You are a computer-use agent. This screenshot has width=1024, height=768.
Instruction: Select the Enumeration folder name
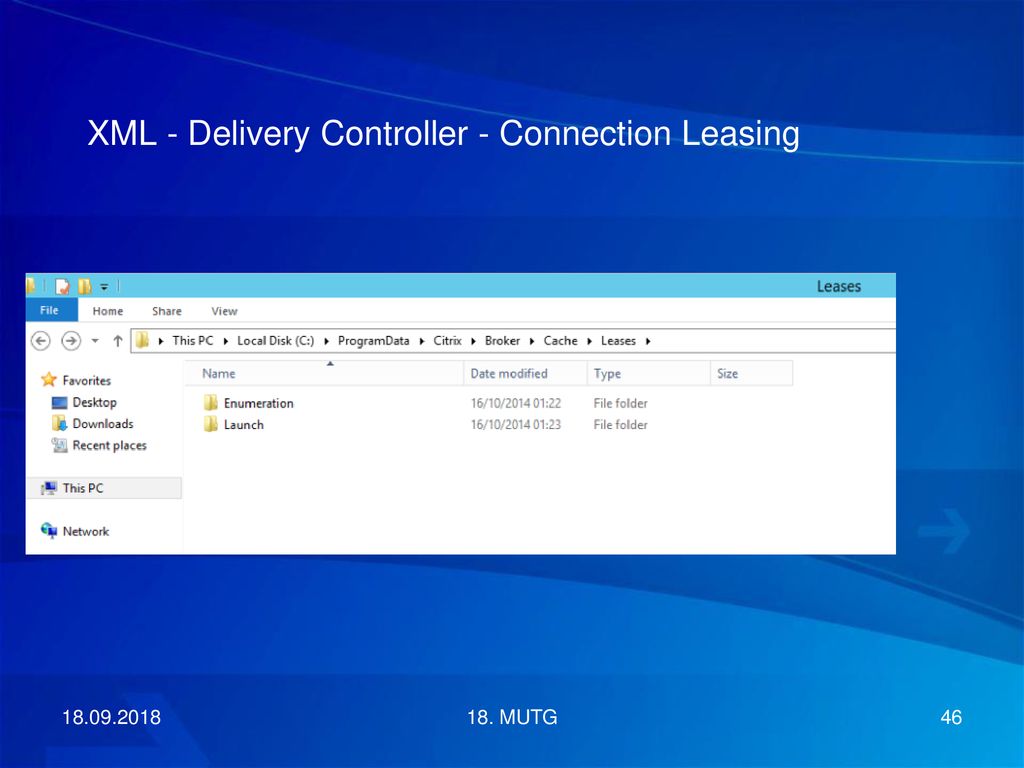click(x=259, y=404)
